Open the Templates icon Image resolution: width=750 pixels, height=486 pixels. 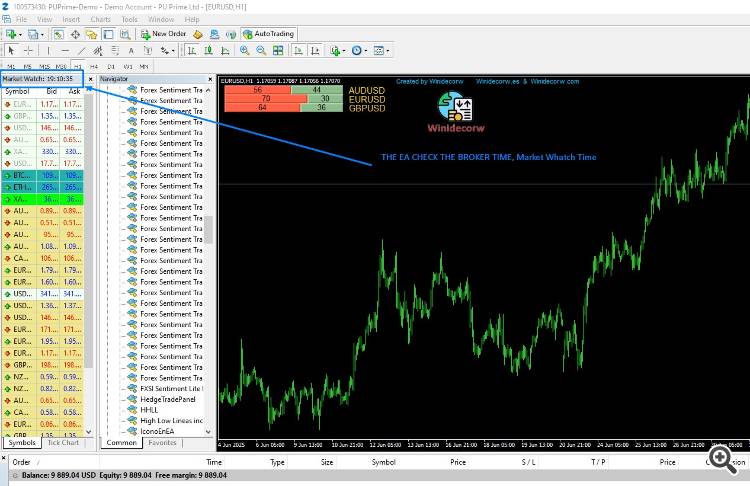pyautogui.click(x=378, y=50)
